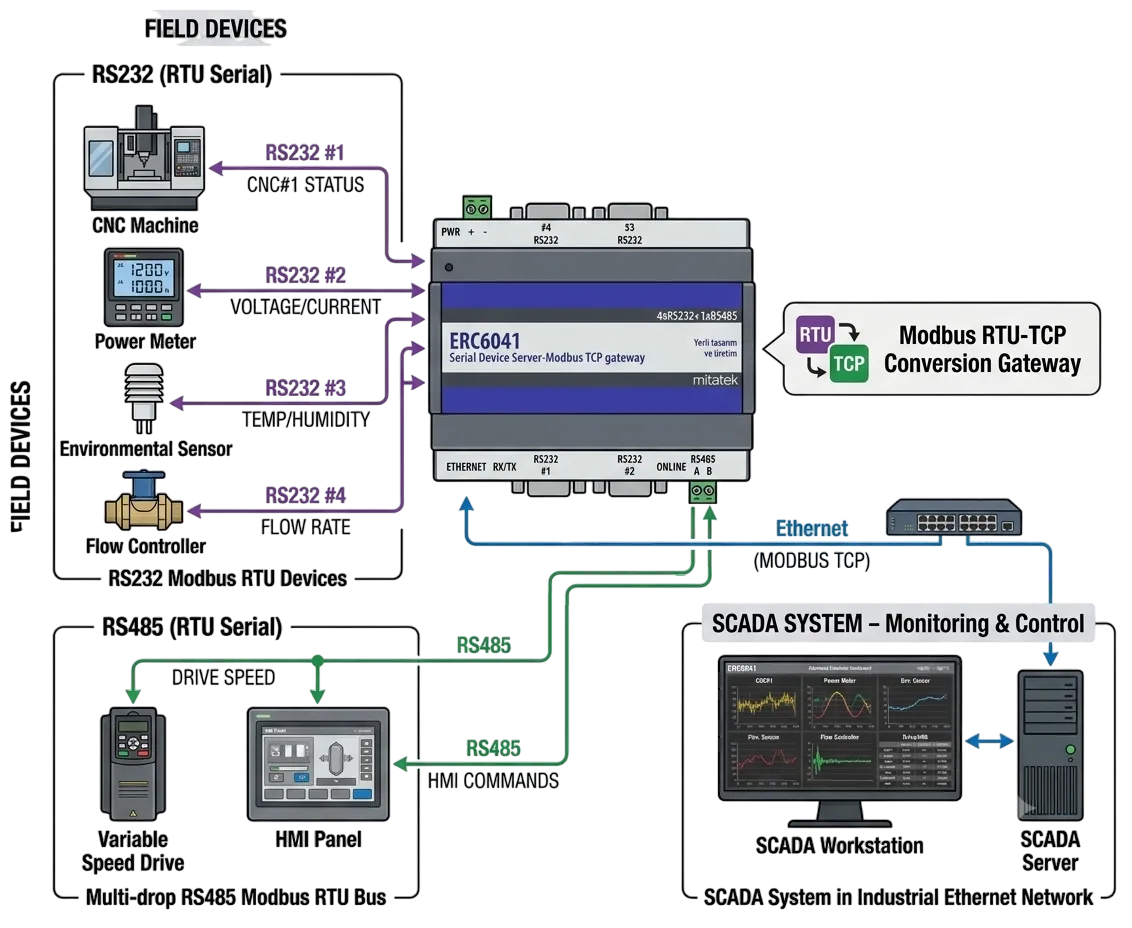Click the ERC6041 gateway device label

tap(484, 340)
